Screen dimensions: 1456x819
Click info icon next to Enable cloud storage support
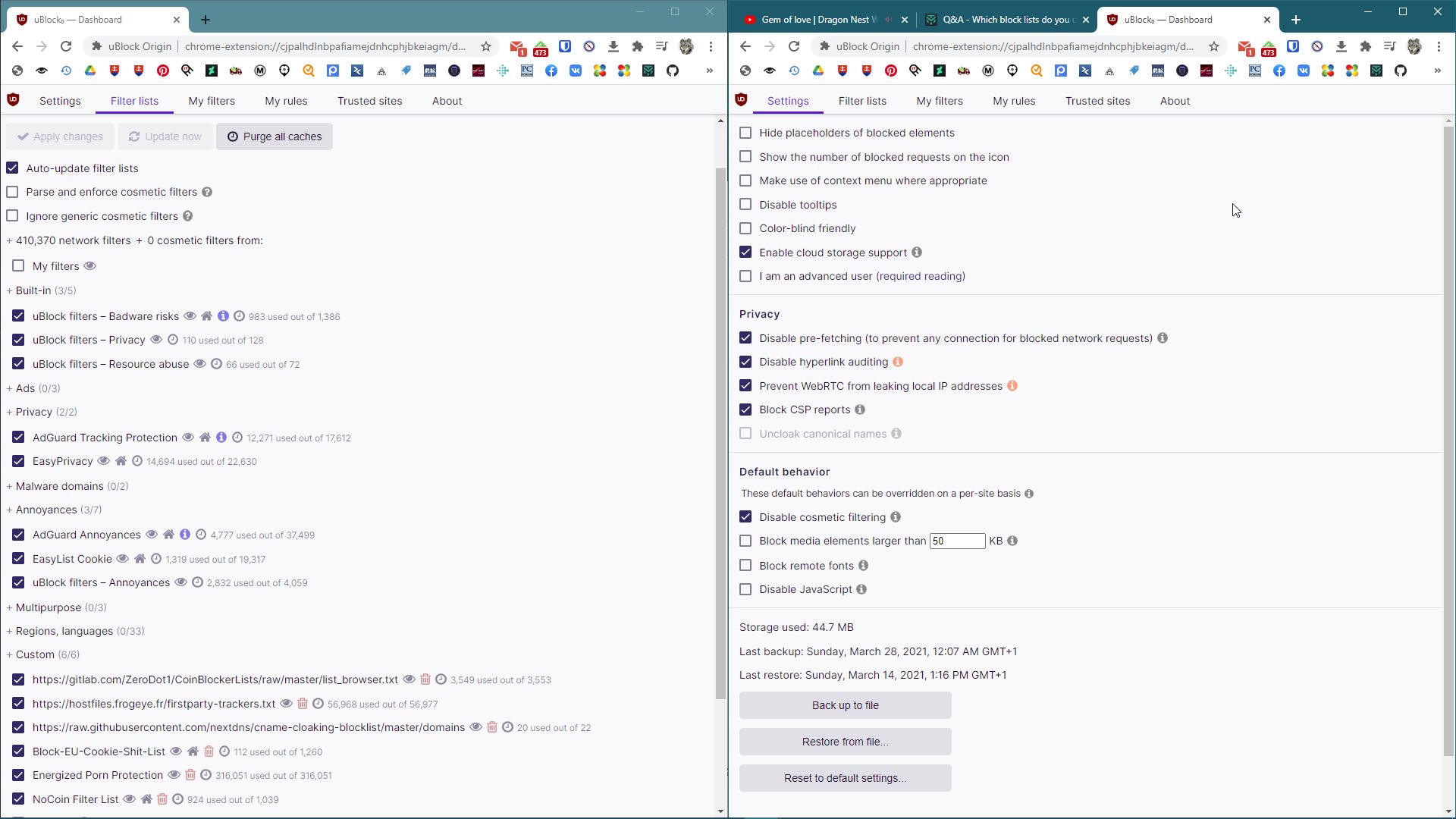click(917, 253)
